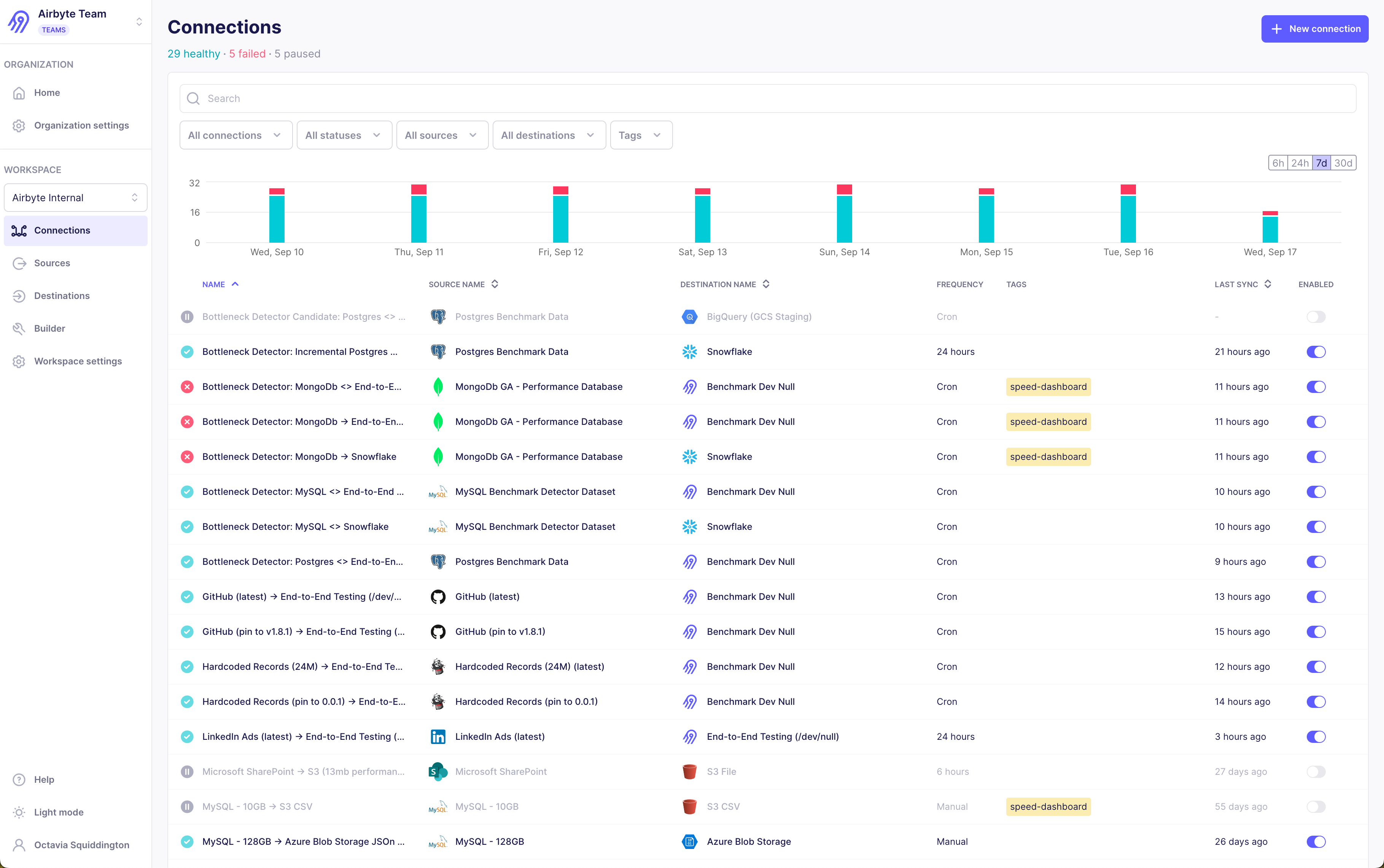This screenshot has width=1384, height=868.
Task: Open the Airbyte Internal workspace selector
Action: [75, 197]
